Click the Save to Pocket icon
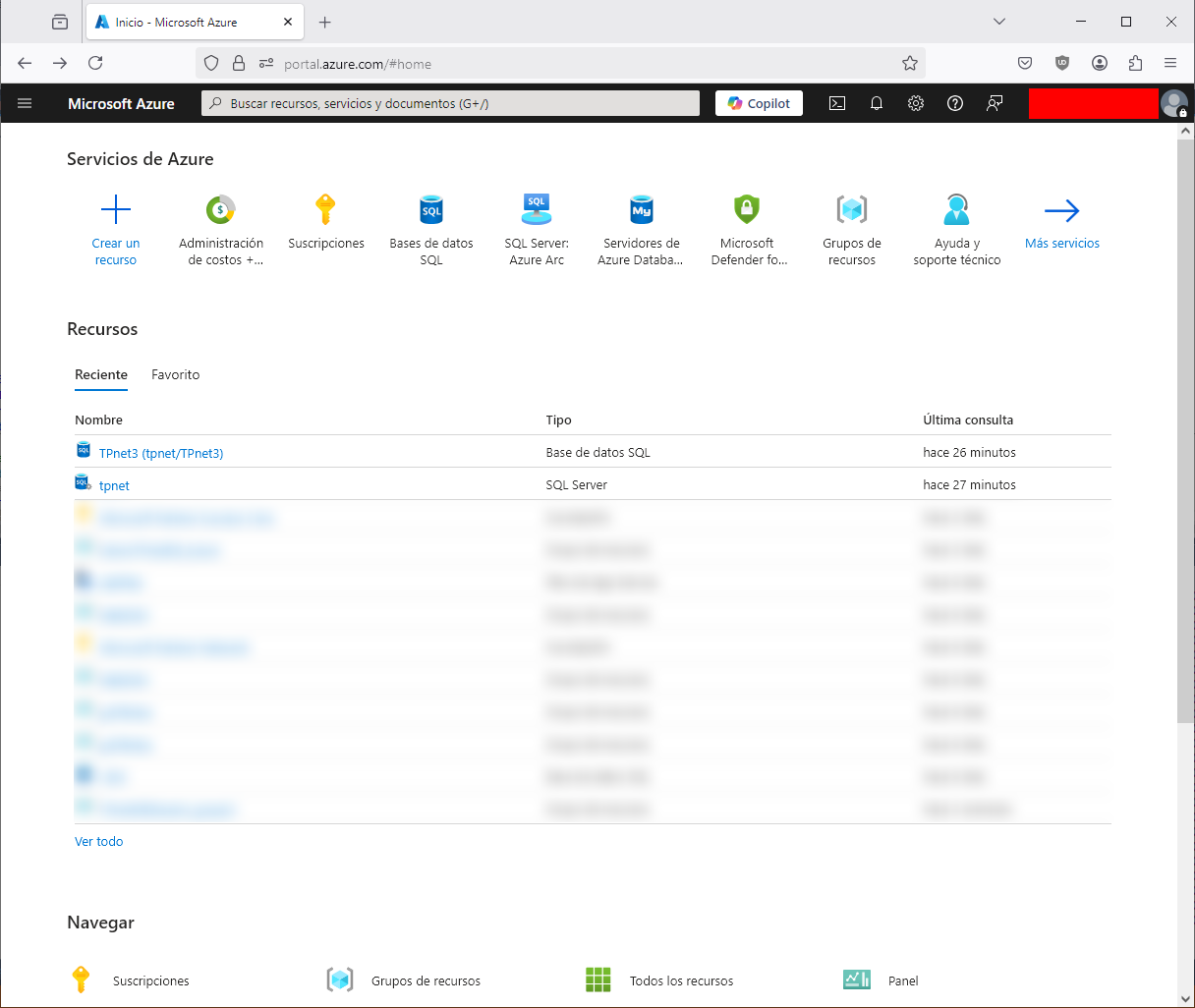Screen dimensions: 1195x1008 [x=1025, y=63]
